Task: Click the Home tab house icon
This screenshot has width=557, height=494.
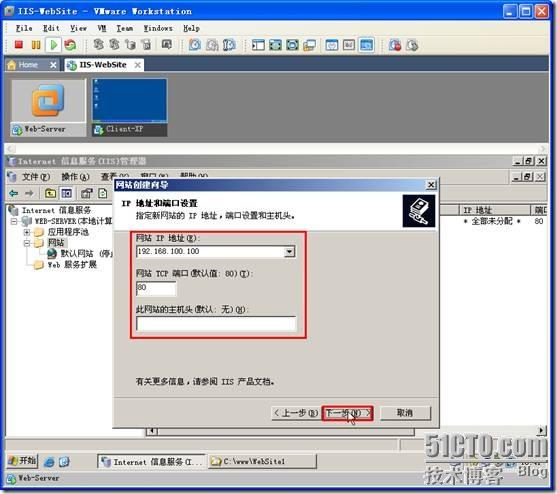Action: click(12, 65)
